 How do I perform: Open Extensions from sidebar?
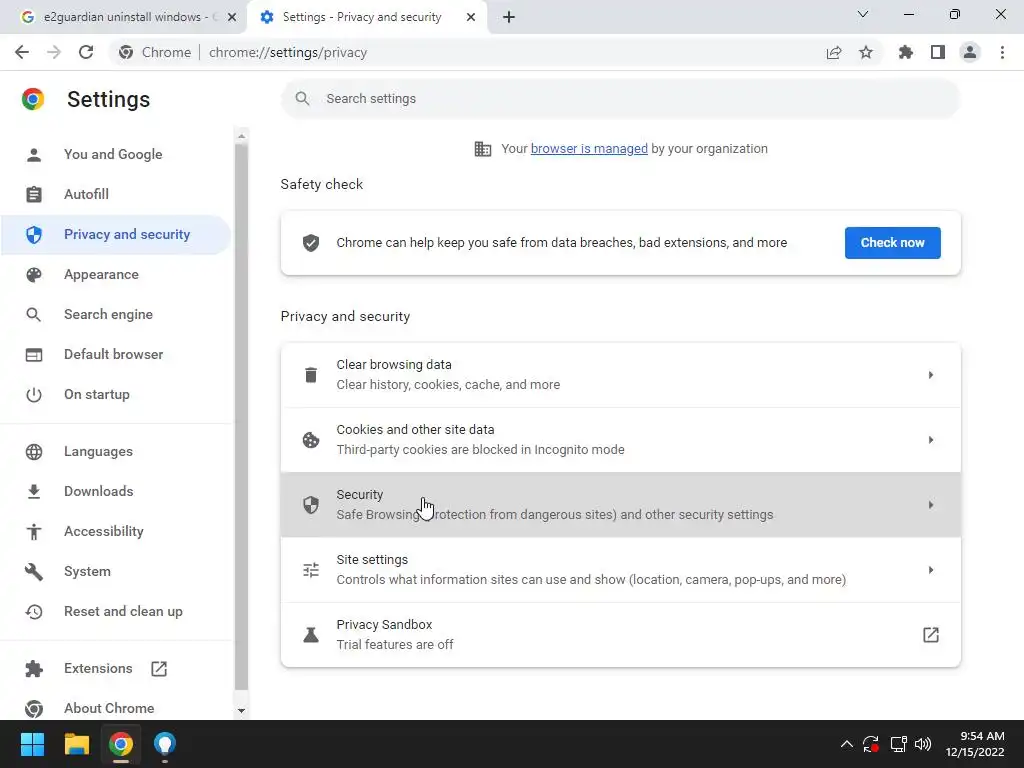coord(115,669)
